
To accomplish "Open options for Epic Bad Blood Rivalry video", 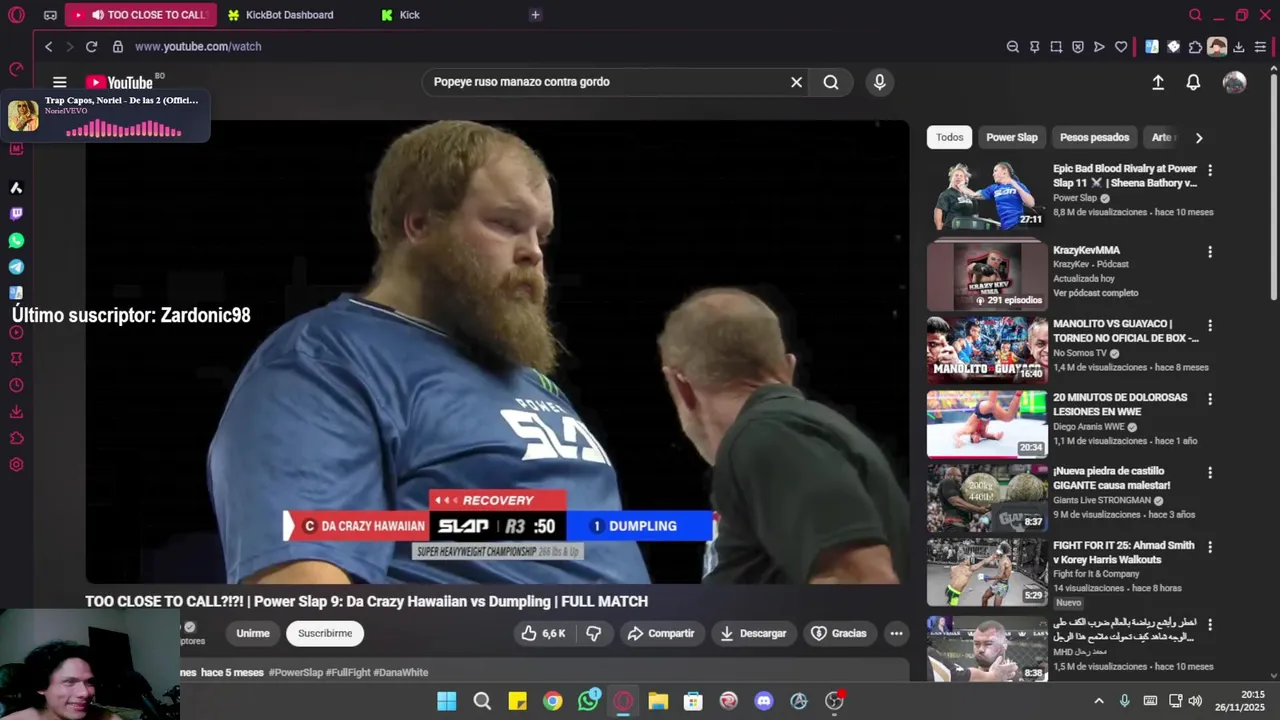I will [x=1209, y=171].
